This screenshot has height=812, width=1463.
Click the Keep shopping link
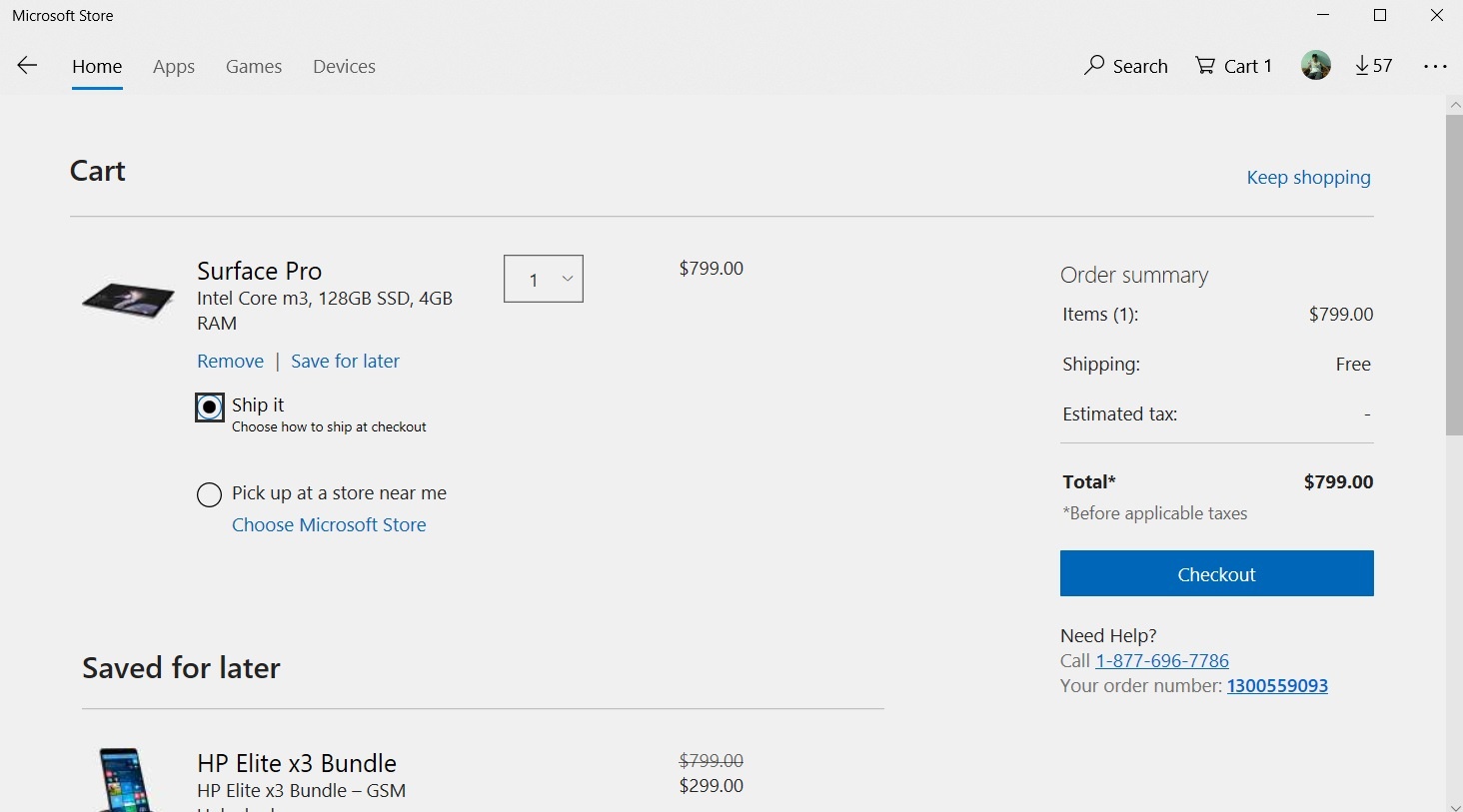(1308, 178)
